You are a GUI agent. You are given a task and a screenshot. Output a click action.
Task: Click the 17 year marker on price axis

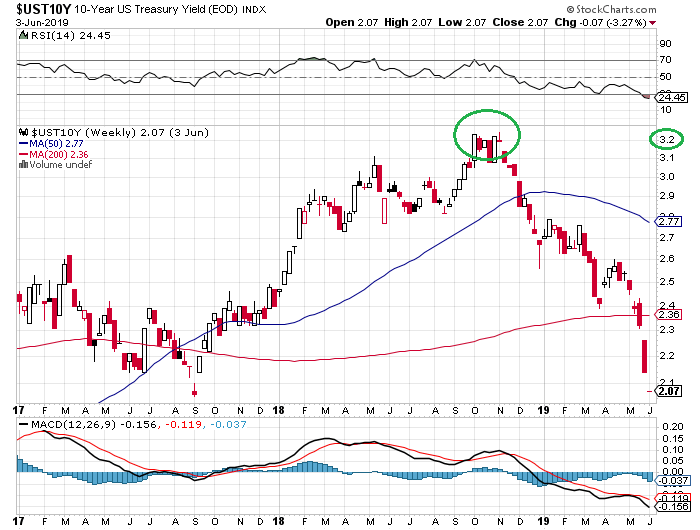click(x=19, y=410)
